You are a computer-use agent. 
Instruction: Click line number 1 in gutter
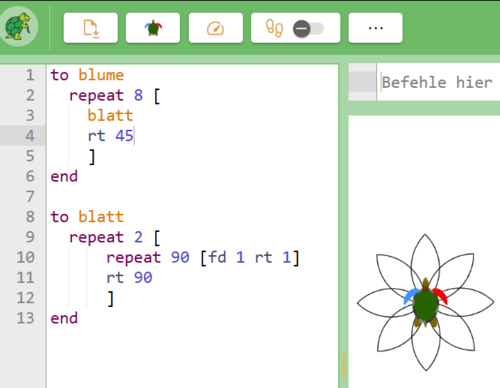[x=30, y=75]
